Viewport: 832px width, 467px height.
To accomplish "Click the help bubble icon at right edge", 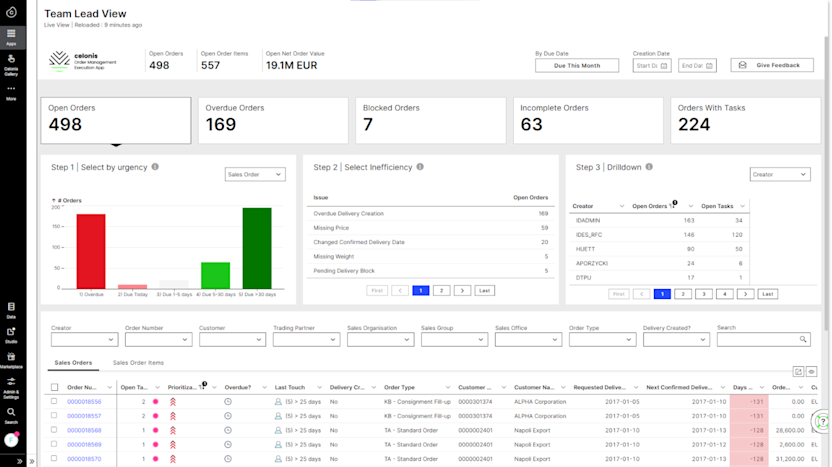I will (821, 422).
